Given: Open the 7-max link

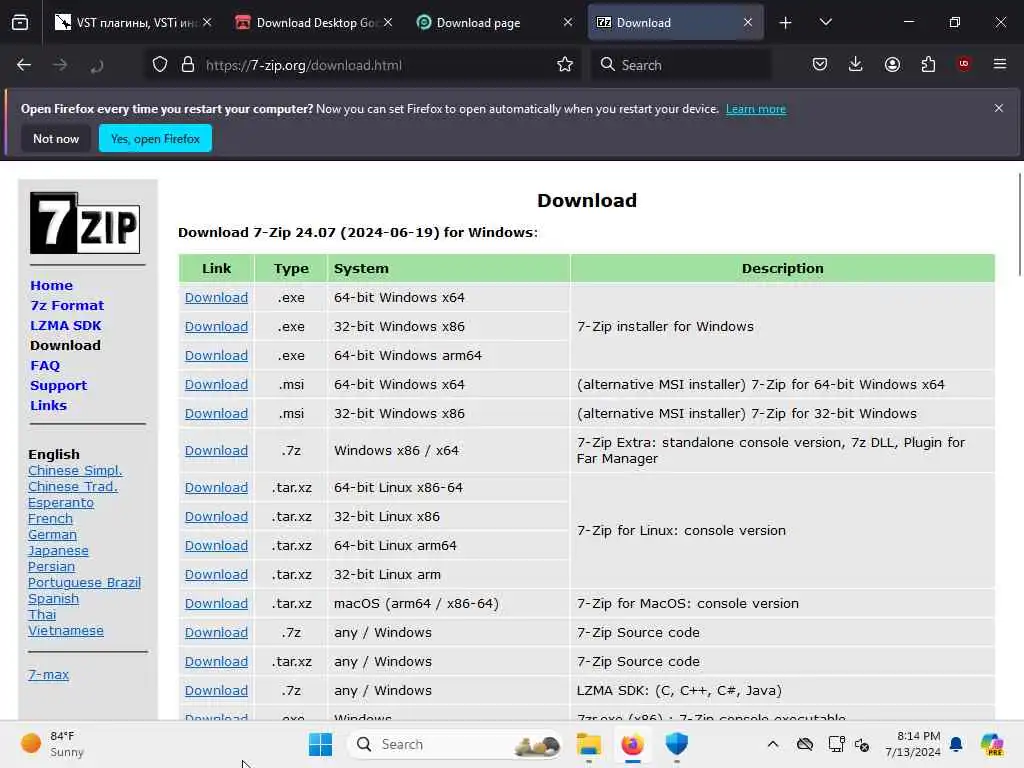Looking at the screenshot, I should click(x=48, y=675).
